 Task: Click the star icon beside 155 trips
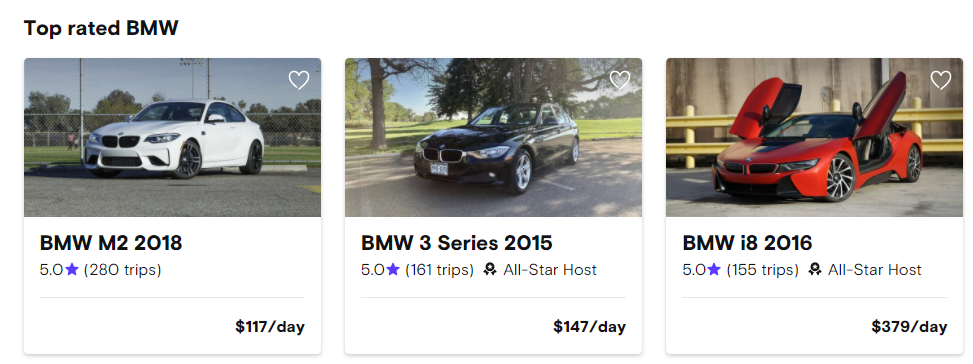click(714, 269)
